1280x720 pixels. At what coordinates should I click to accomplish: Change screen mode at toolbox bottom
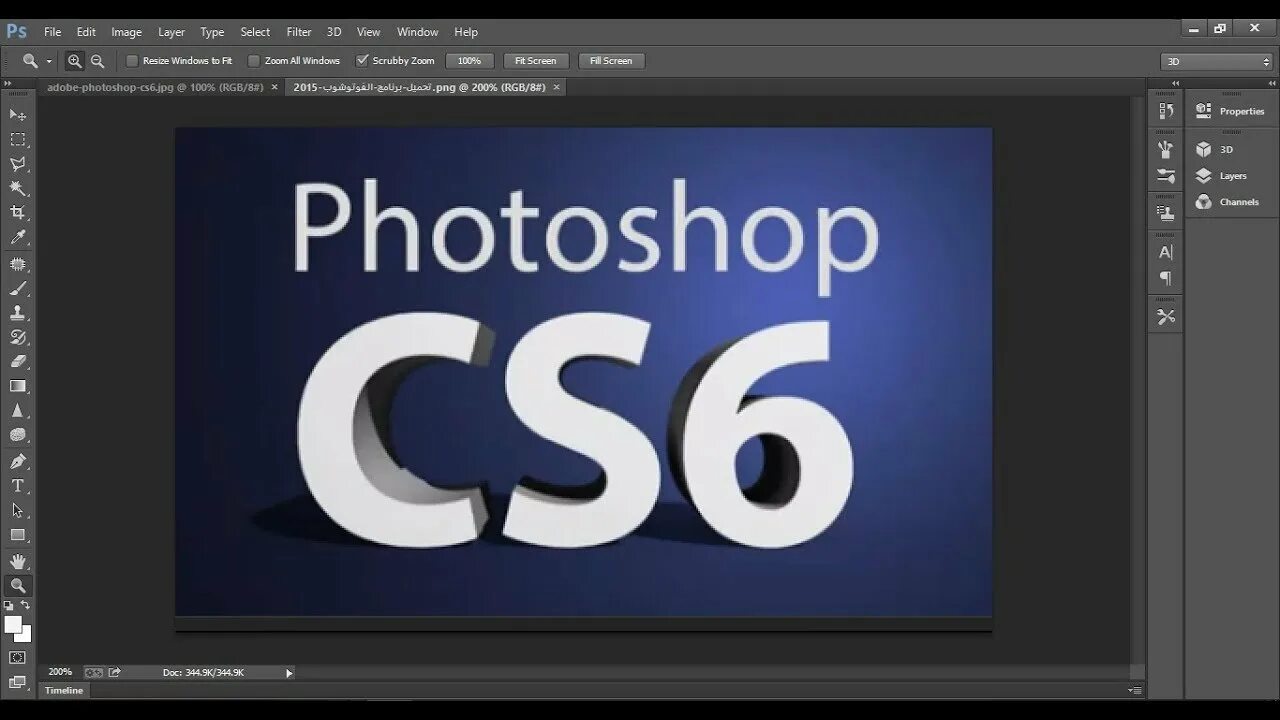(x=18, y=683)
